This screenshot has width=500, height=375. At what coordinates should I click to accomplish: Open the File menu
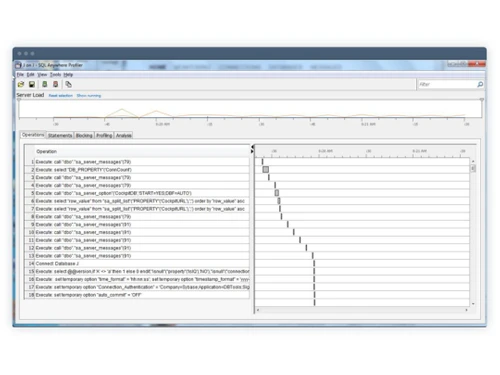(20, 75)
